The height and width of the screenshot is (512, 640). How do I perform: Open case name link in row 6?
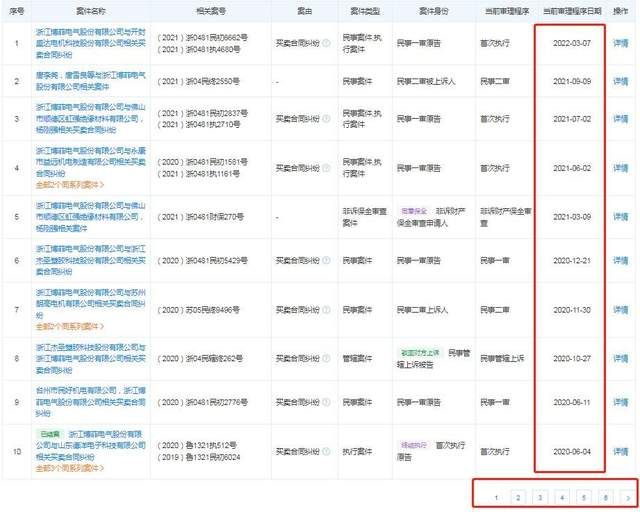click(91, 260)
